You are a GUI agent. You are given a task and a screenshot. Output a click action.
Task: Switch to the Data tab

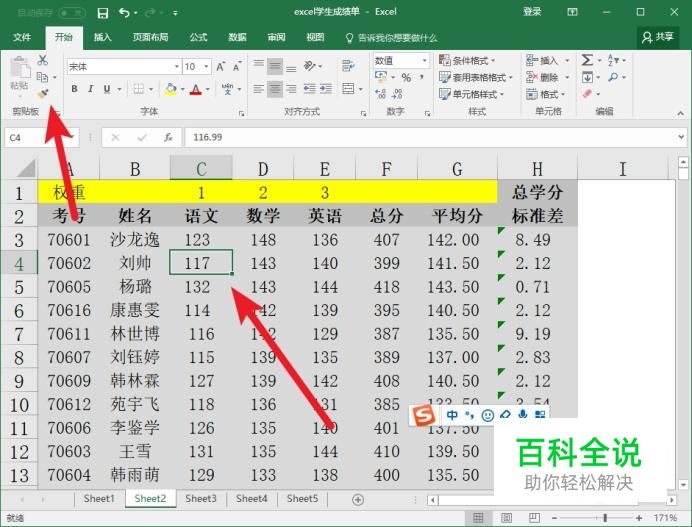(237, 37)
